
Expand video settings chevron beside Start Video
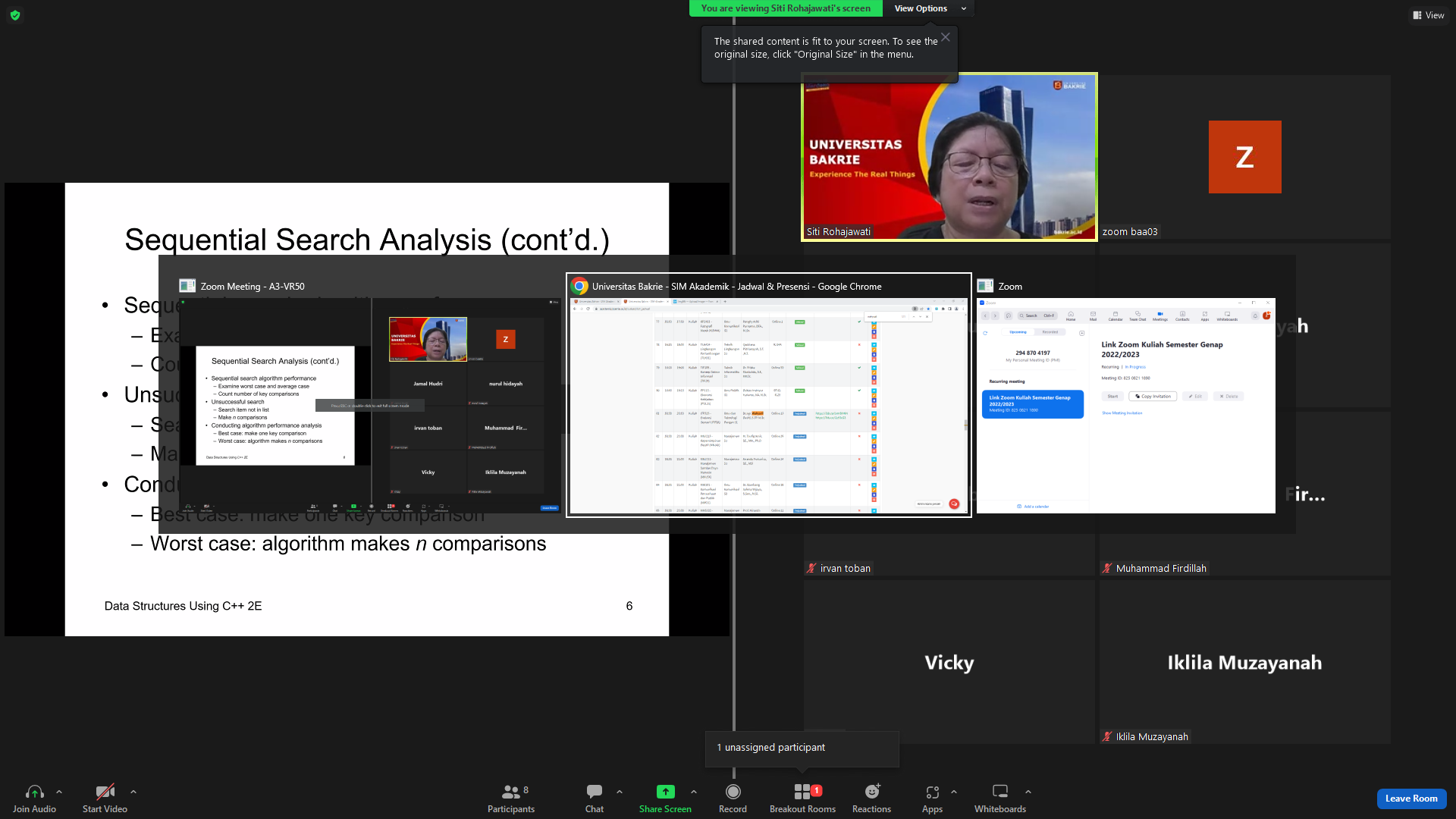133,792
